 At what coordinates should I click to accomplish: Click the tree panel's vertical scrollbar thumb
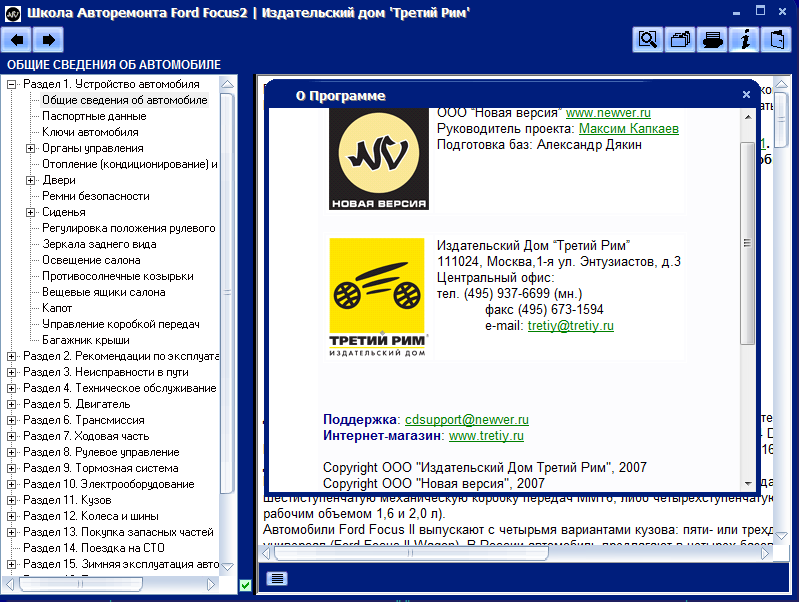228,293
